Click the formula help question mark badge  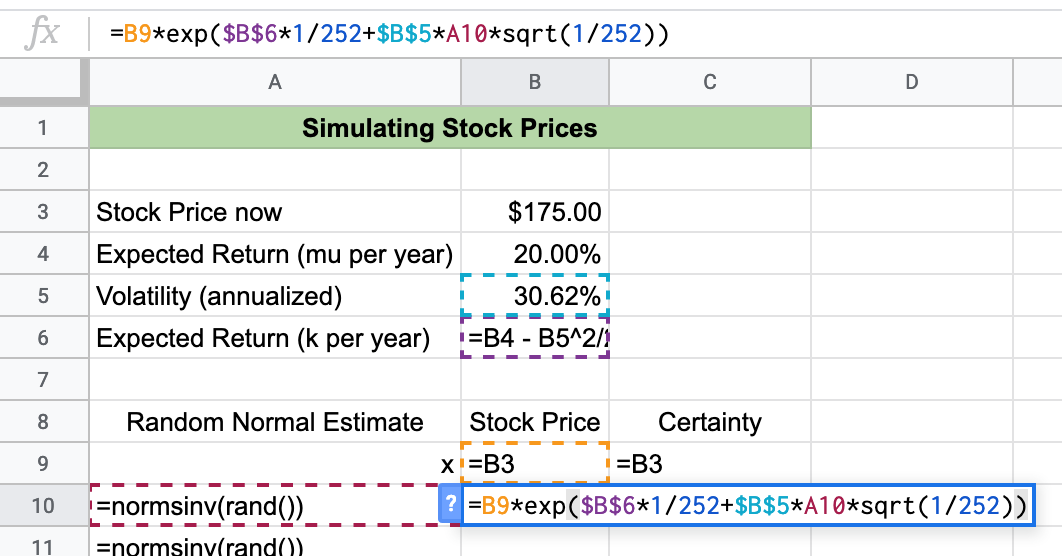(x=450, y=505)
